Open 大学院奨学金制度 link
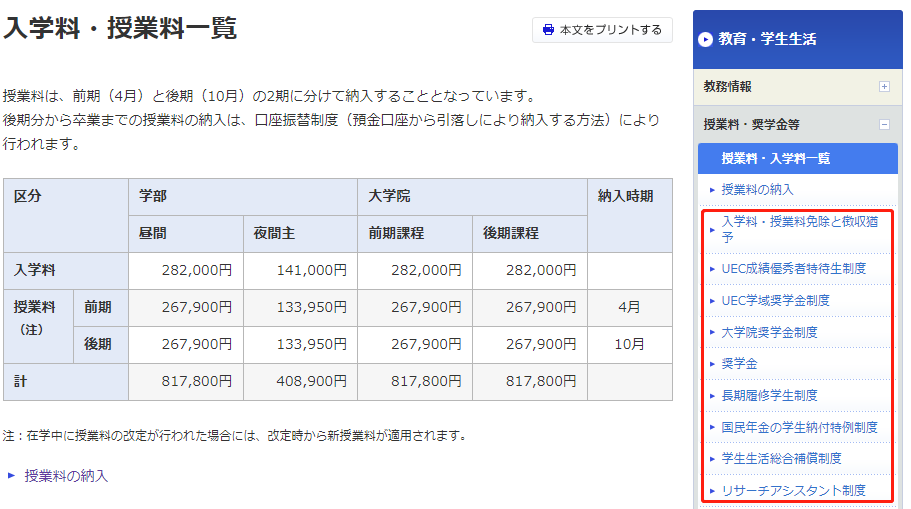 tap(769, 332)
